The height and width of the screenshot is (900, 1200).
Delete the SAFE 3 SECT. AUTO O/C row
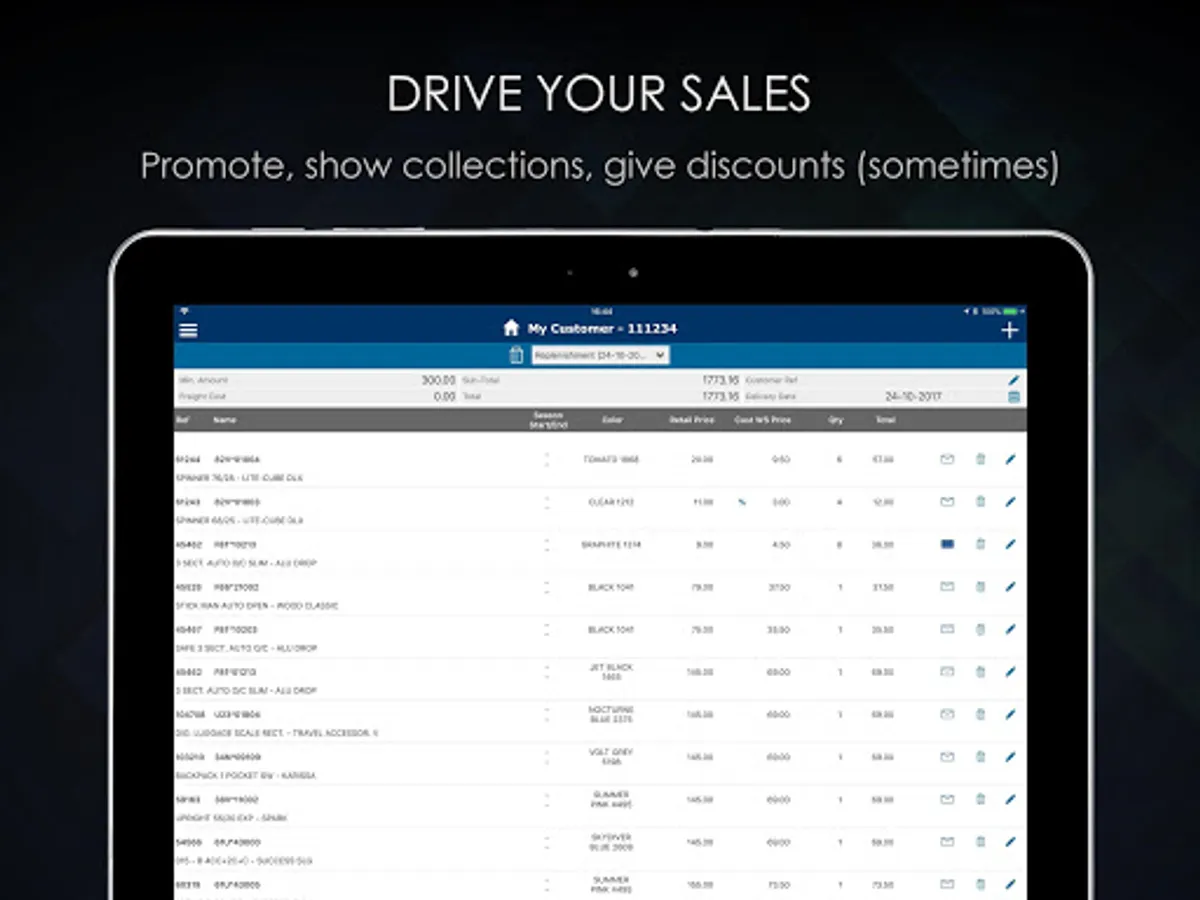[x=980, y=629]
